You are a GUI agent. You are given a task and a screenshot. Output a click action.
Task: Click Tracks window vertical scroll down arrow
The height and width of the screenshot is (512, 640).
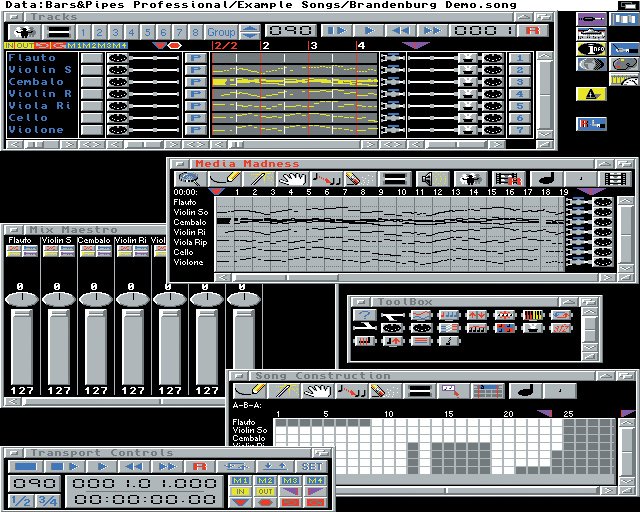click(x=544, y=134)
